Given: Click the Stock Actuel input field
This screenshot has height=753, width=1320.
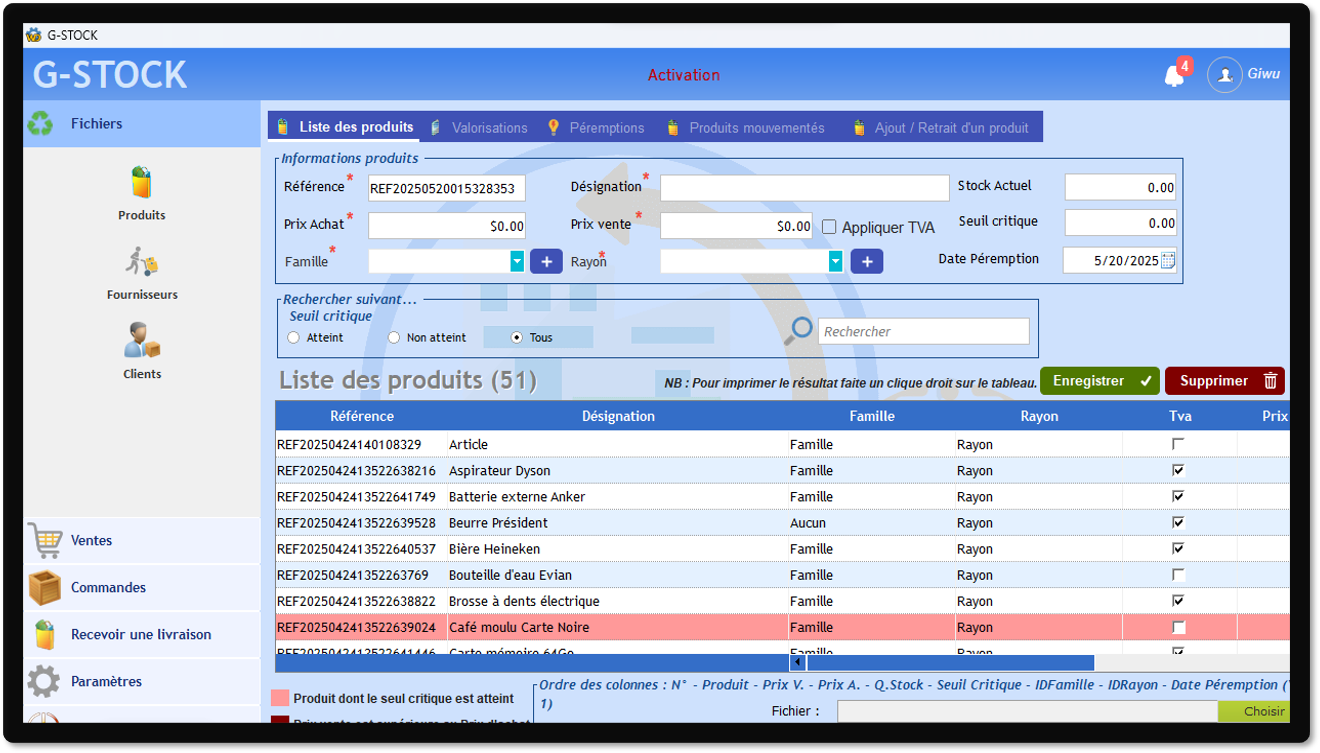Looking at the screenshot, I should 1120,187.
